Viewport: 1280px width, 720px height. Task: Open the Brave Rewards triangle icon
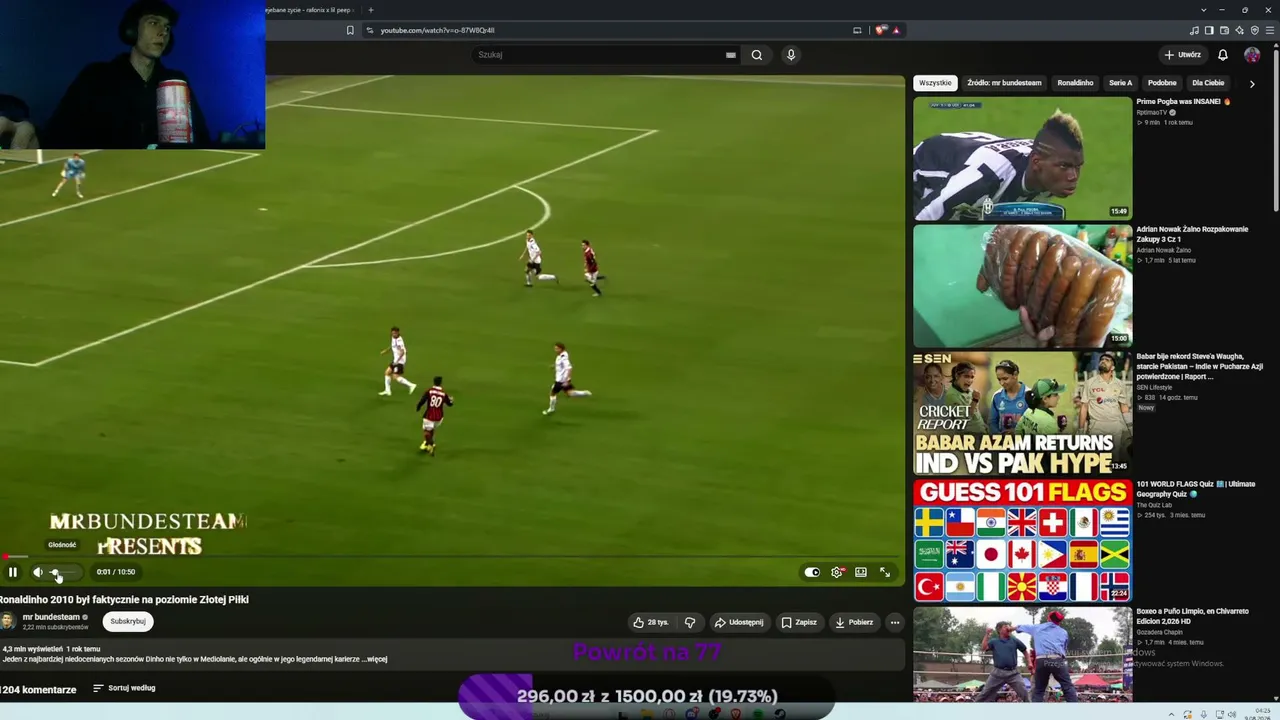[896, 30]
